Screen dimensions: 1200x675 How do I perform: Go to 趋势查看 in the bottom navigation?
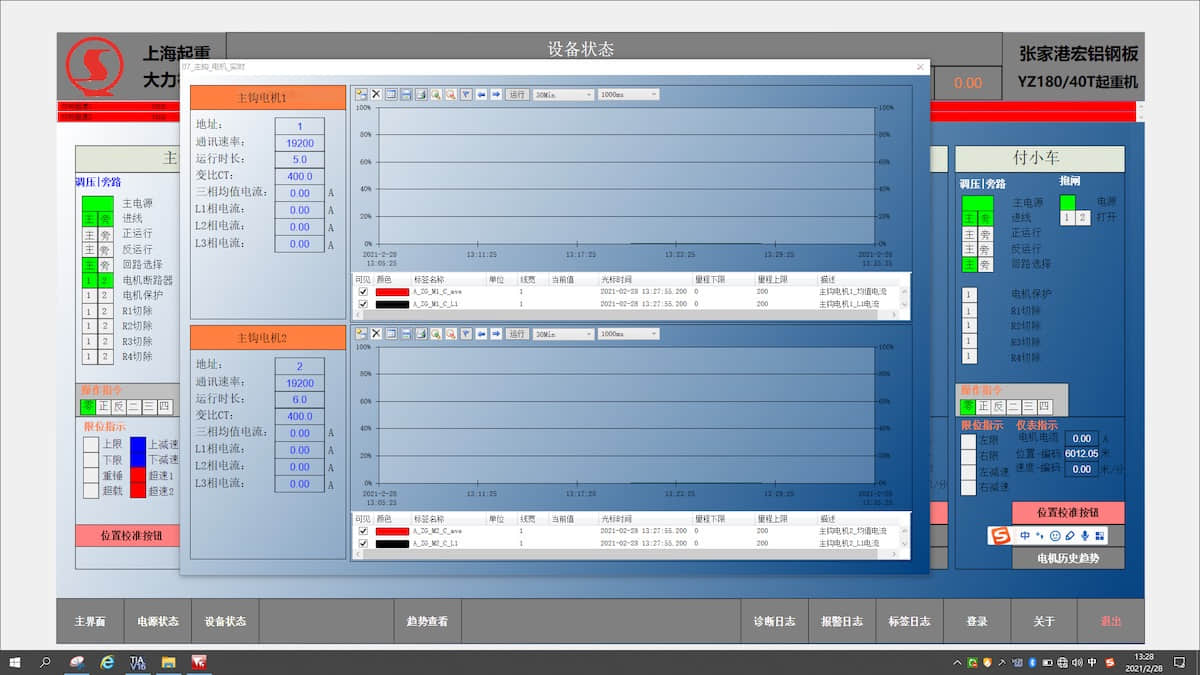[427, 621]
